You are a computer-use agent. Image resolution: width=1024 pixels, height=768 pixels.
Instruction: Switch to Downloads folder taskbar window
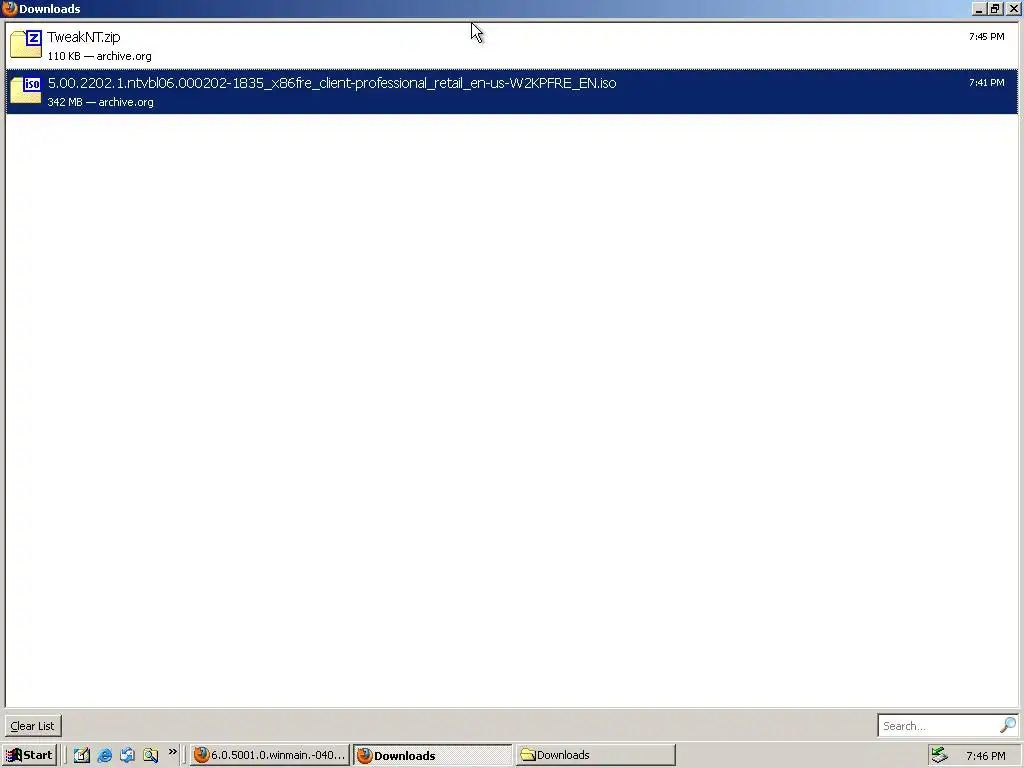pyautogui.click(x=596, y=755)
